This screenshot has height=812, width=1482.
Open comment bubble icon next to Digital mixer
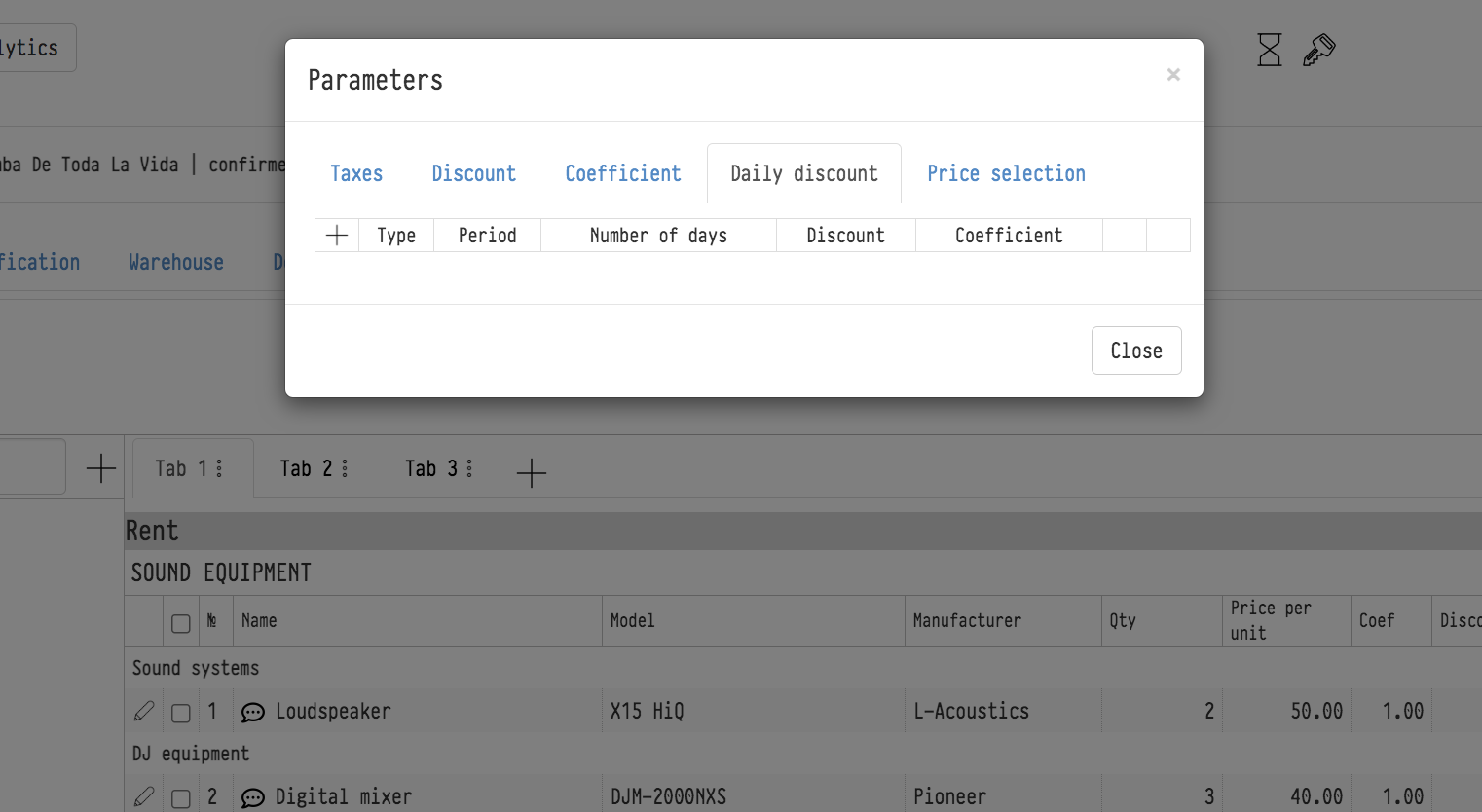[253, 798]
